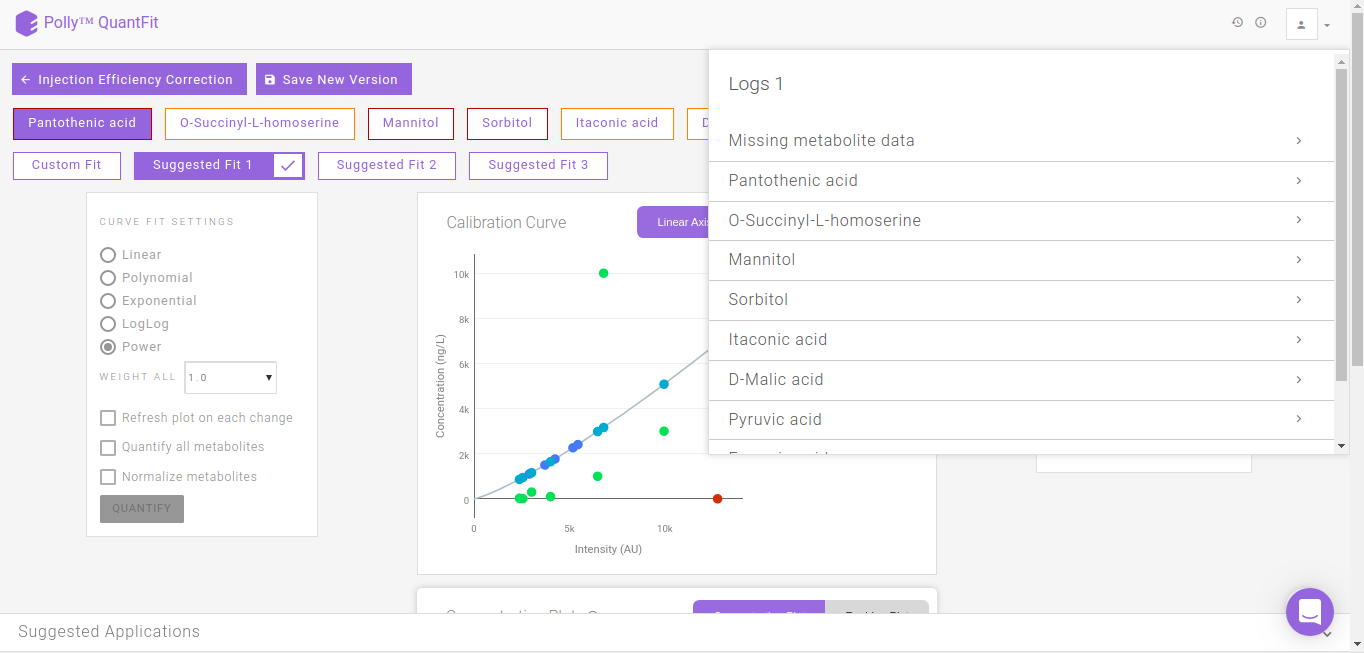Viewport: 1364px width, 653px height.
Task: Open the history clock icon in header
Action: 1237,22
